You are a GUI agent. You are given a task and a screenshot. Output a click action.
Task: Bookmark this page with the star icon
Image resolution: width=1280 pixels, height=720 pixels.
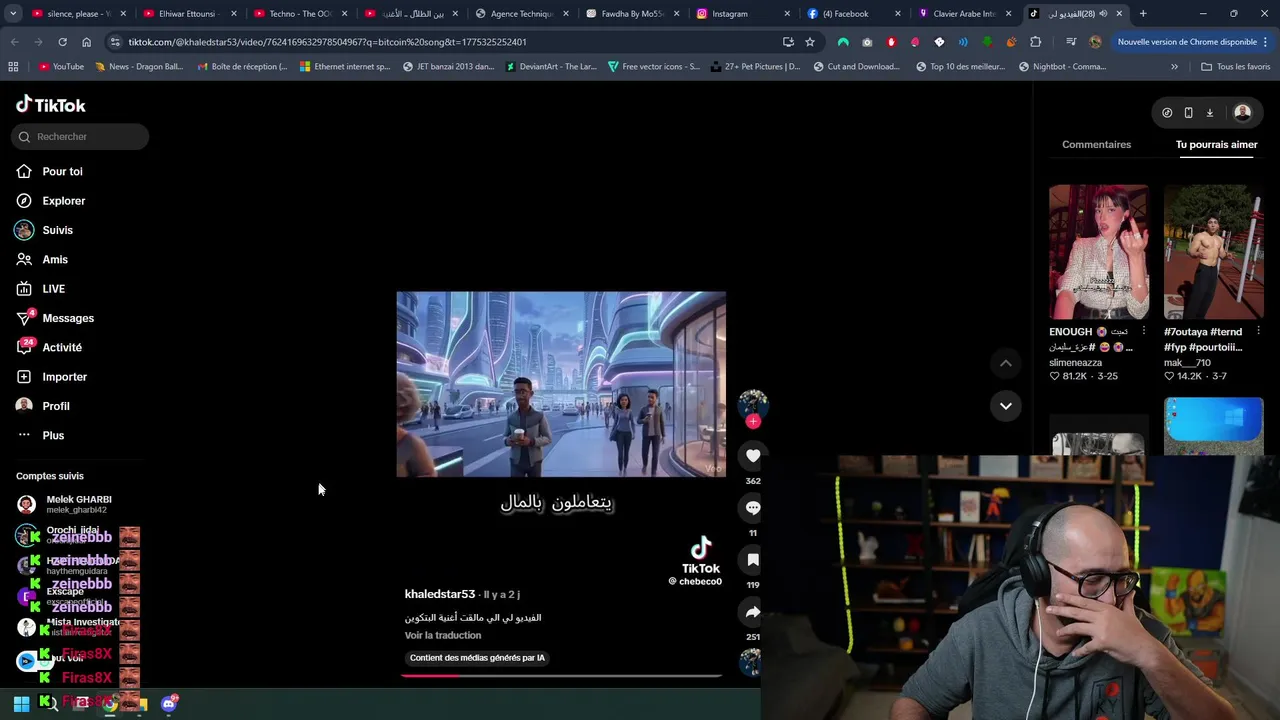(x=810, y=42)
